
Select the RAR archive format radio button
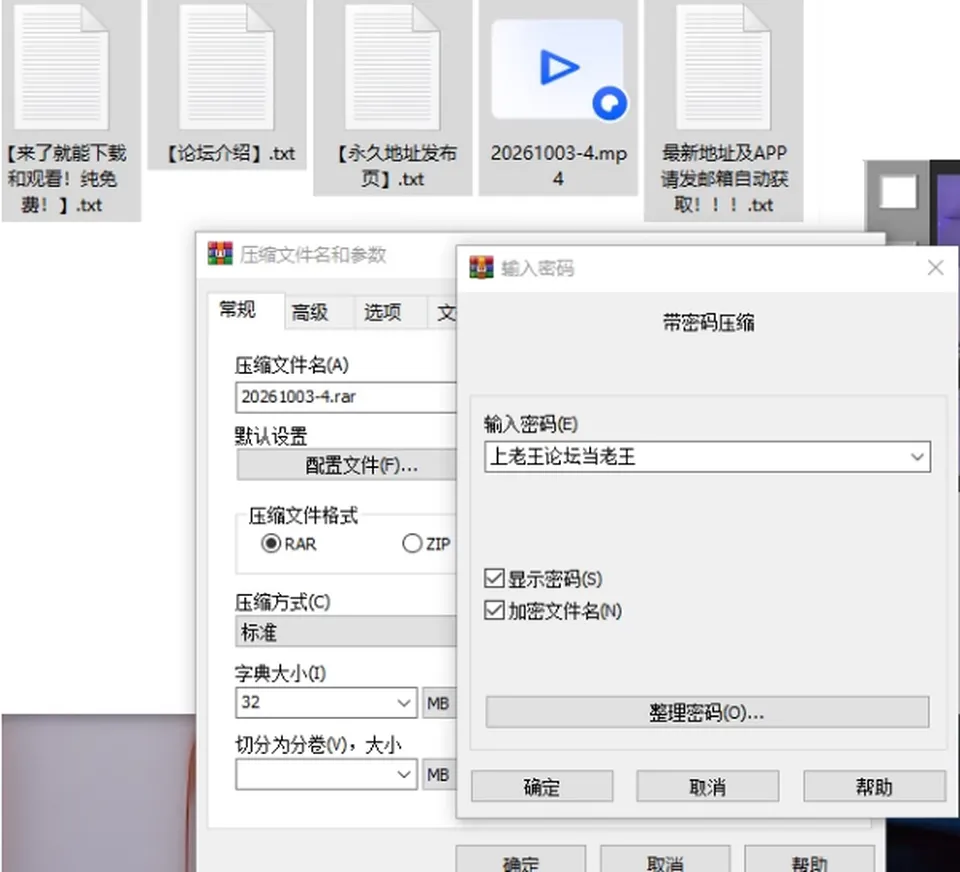[271, 543]
